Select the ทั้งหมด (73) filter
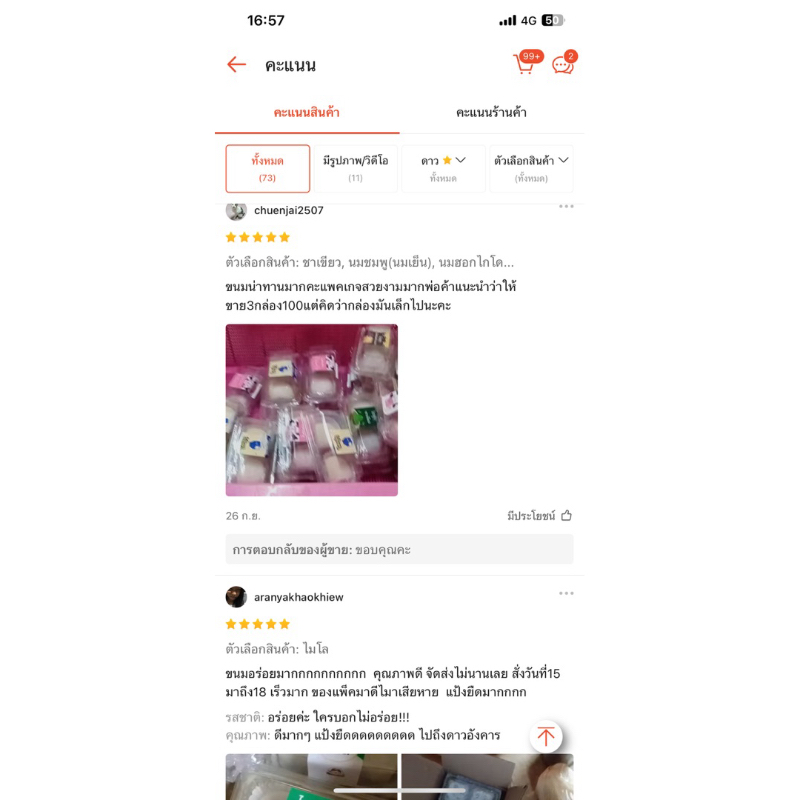 tap(268, 169)
